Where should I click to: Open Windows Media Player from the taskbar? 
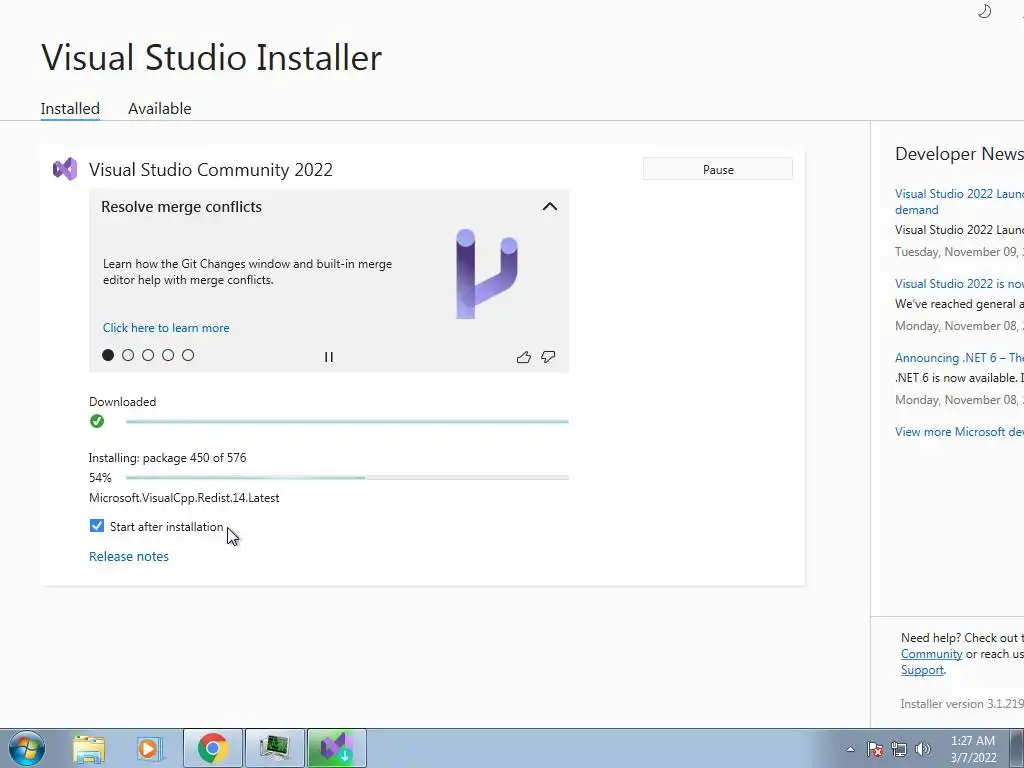[x=148, y=748]
